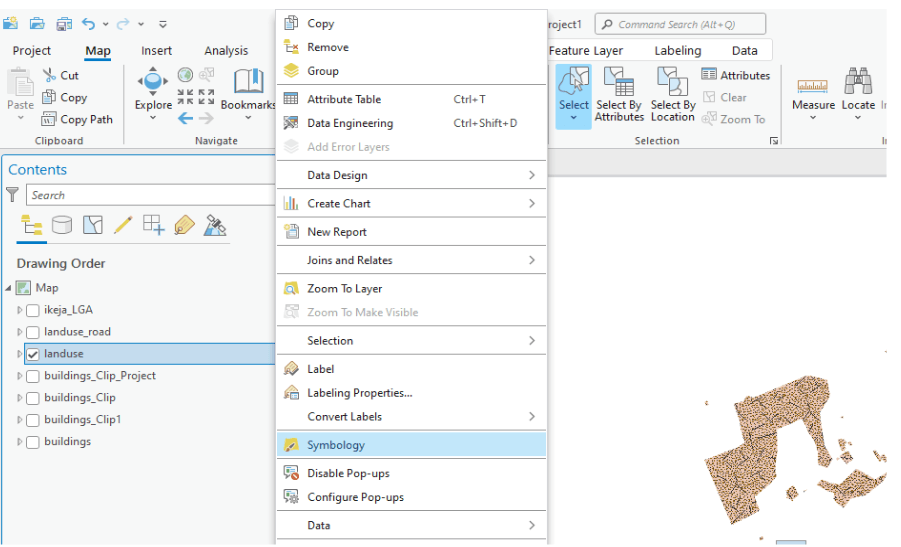Viewport: 901px width, 547px height.
Task: Click the Attributes button in Selection group
Action: point(736,75)
